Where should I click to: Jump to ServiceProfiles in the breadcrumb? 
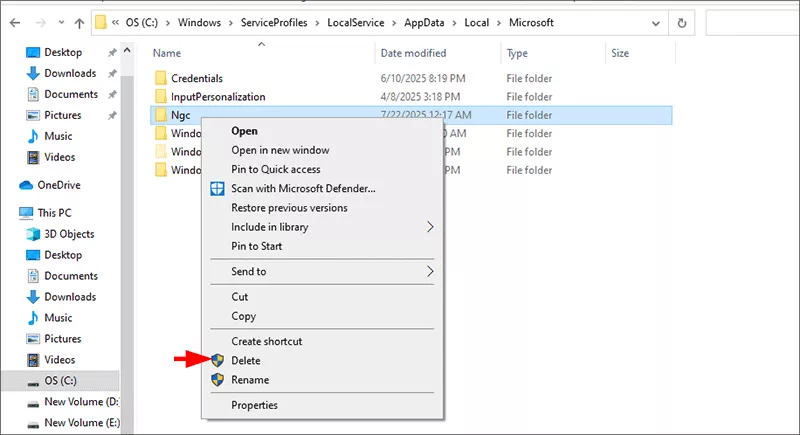(x=274, y=22)
